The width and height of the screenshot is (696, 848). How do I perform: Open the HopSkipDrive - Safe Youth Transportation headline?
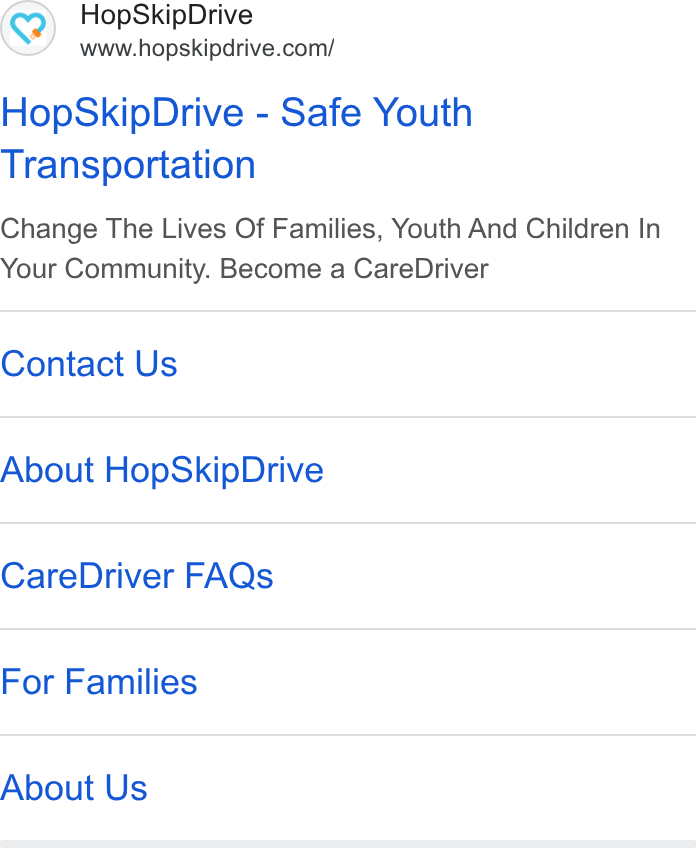(x=236, y=138)
